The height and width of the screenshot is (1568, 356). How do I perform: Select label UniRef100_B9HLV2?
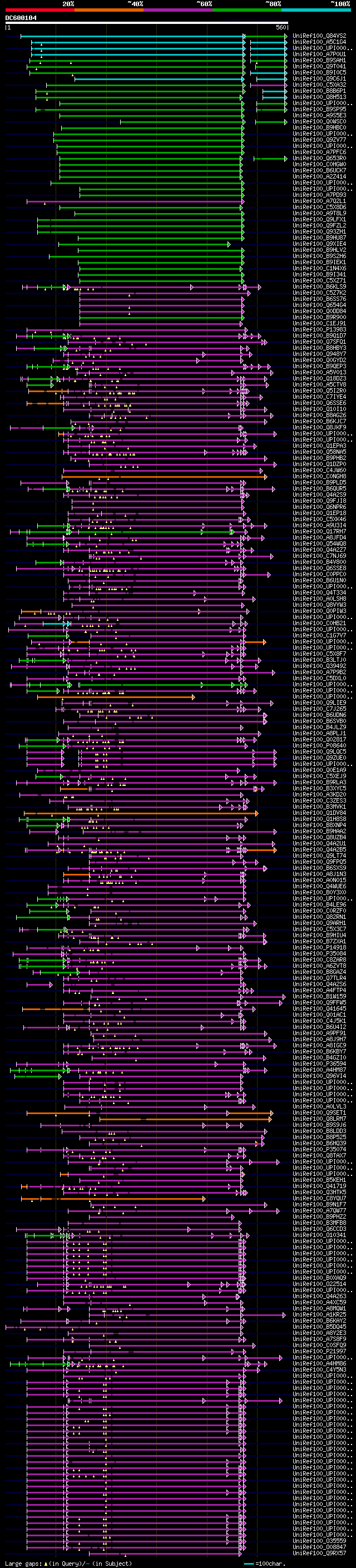point(319,250)
